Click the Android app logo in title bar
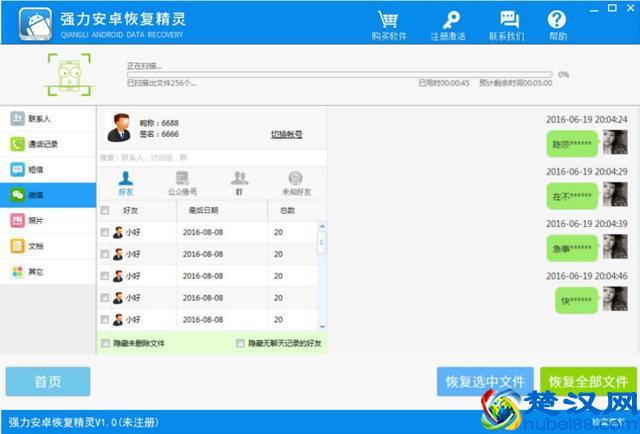The image size is (640, 434). (x=35, y=24)
